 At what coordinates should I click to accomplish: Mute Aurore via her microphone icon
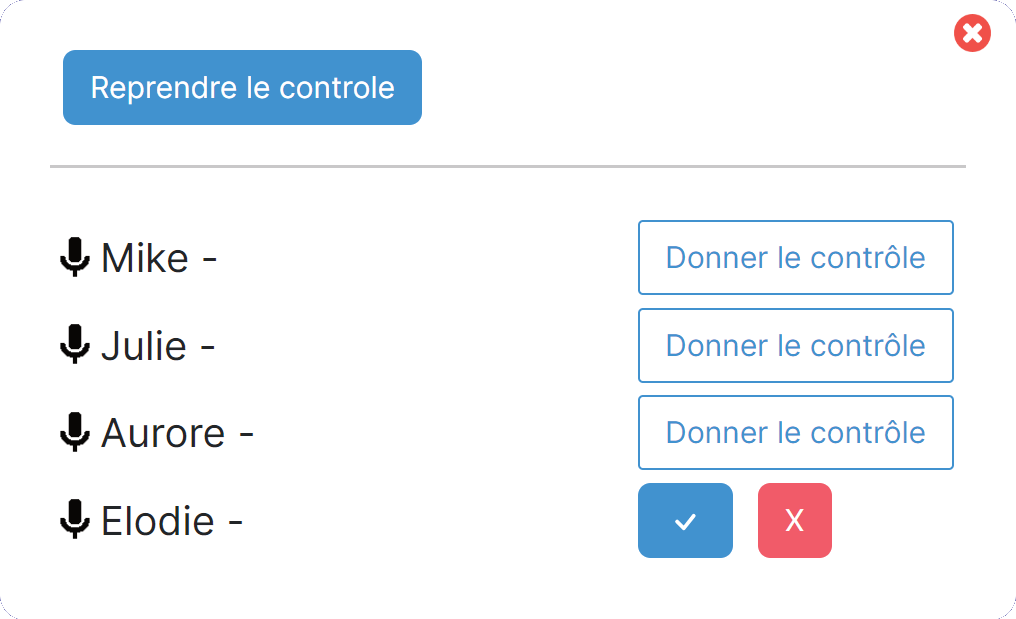tap(75, 432)
